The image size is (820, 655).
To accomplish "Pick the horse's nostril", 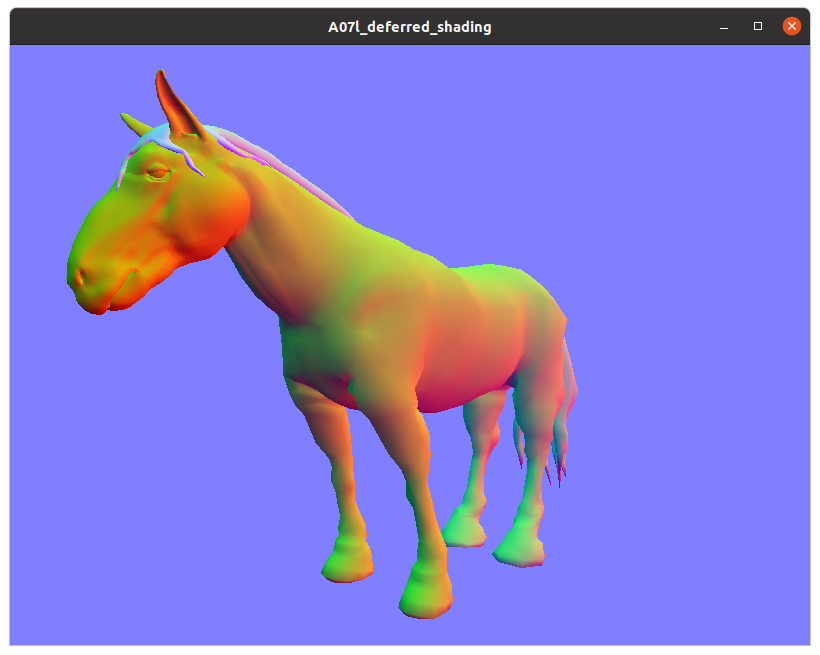I will coord(80,271).
